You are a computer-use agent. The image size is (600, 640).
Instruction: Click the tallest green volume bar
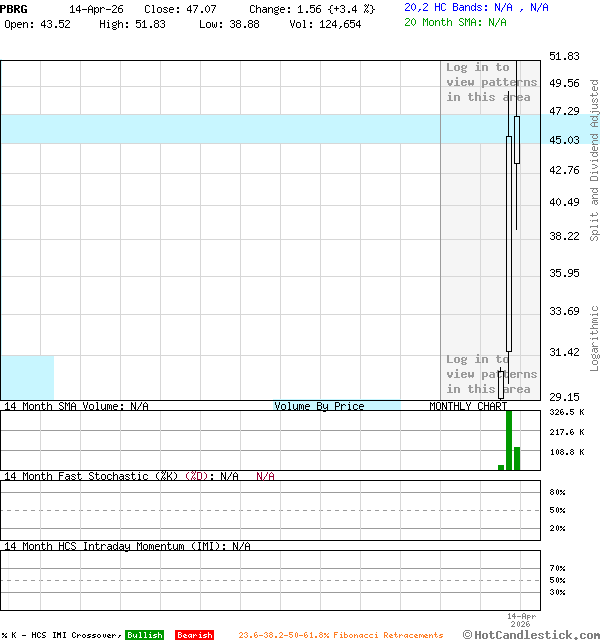coord(509,440)
